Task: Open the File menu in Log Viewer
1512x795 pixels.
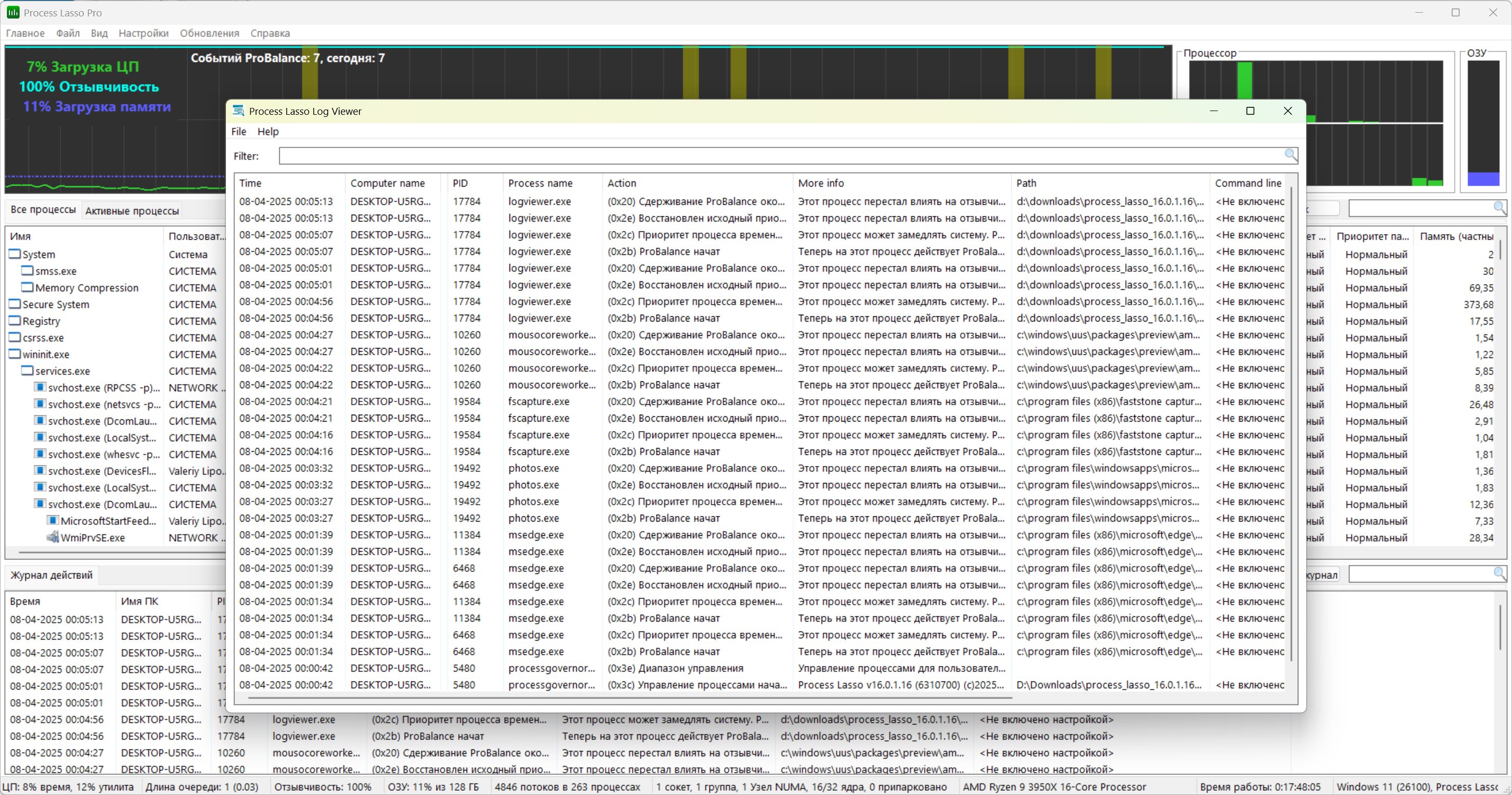Action: click(x=238, y=131)
